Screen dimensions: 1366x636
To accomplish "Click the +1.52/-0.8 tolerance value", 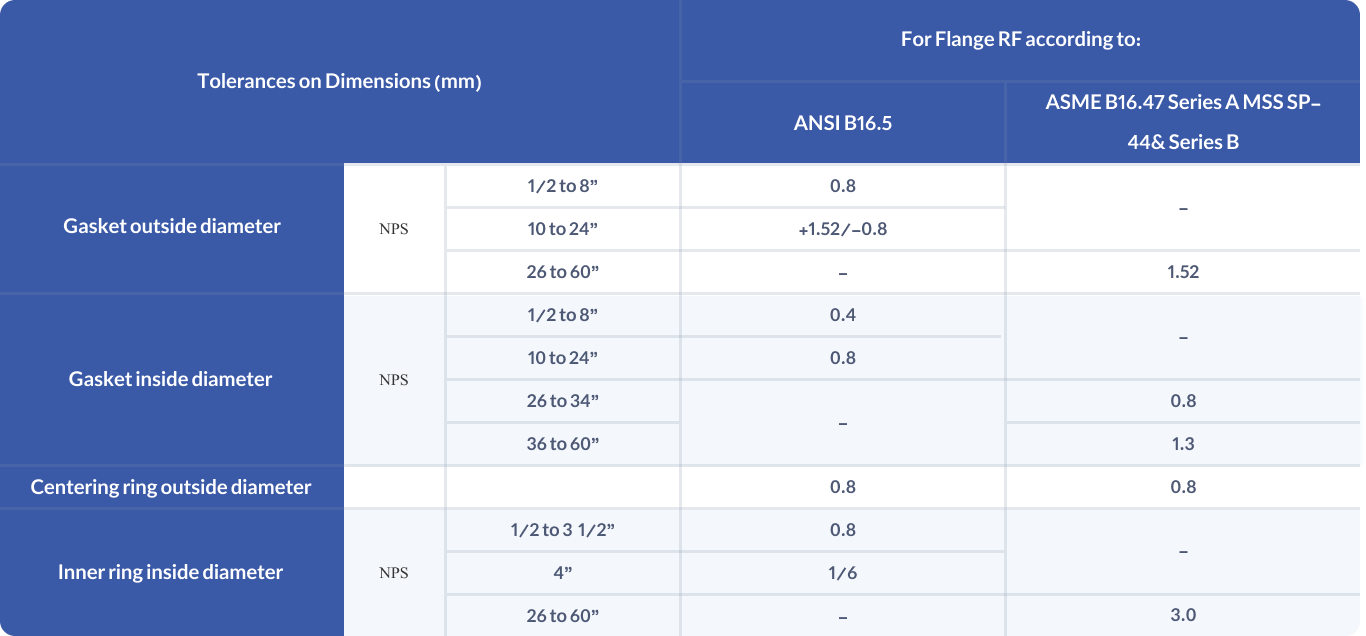I will tap(842, 229).
